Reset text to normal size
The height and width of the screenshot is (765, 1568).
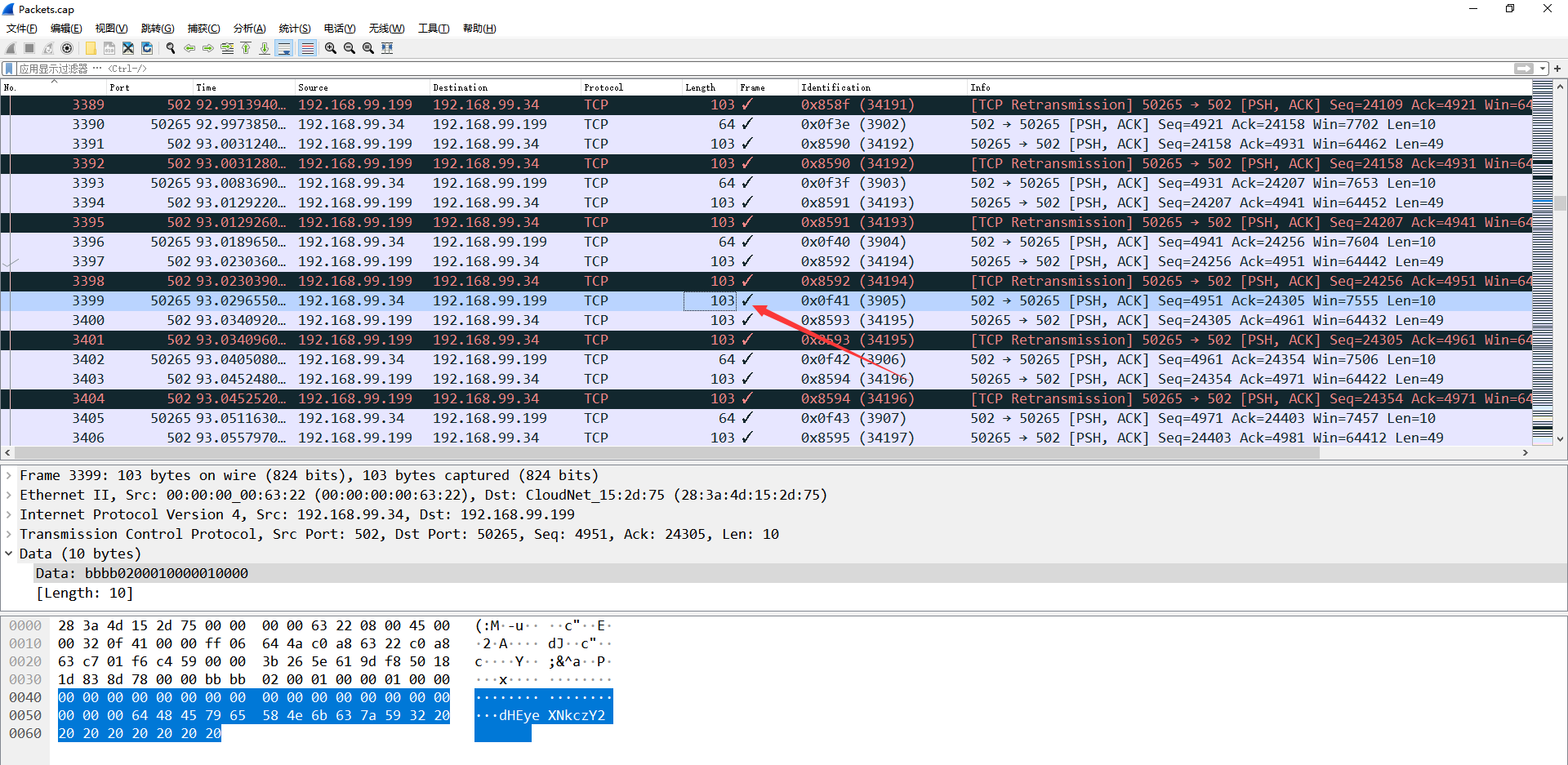[x=368, y=48]
